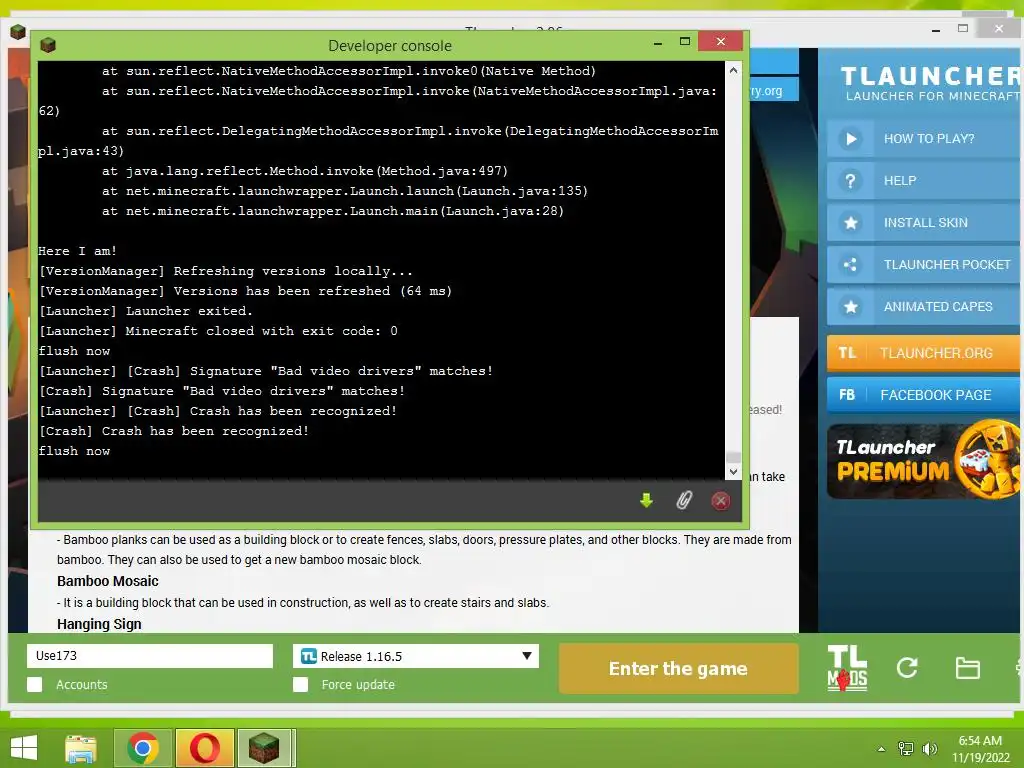Click the TL icon on TLAUNCHER.ORG button
The height and width of the screenshot is (768, 1024).
847,353
